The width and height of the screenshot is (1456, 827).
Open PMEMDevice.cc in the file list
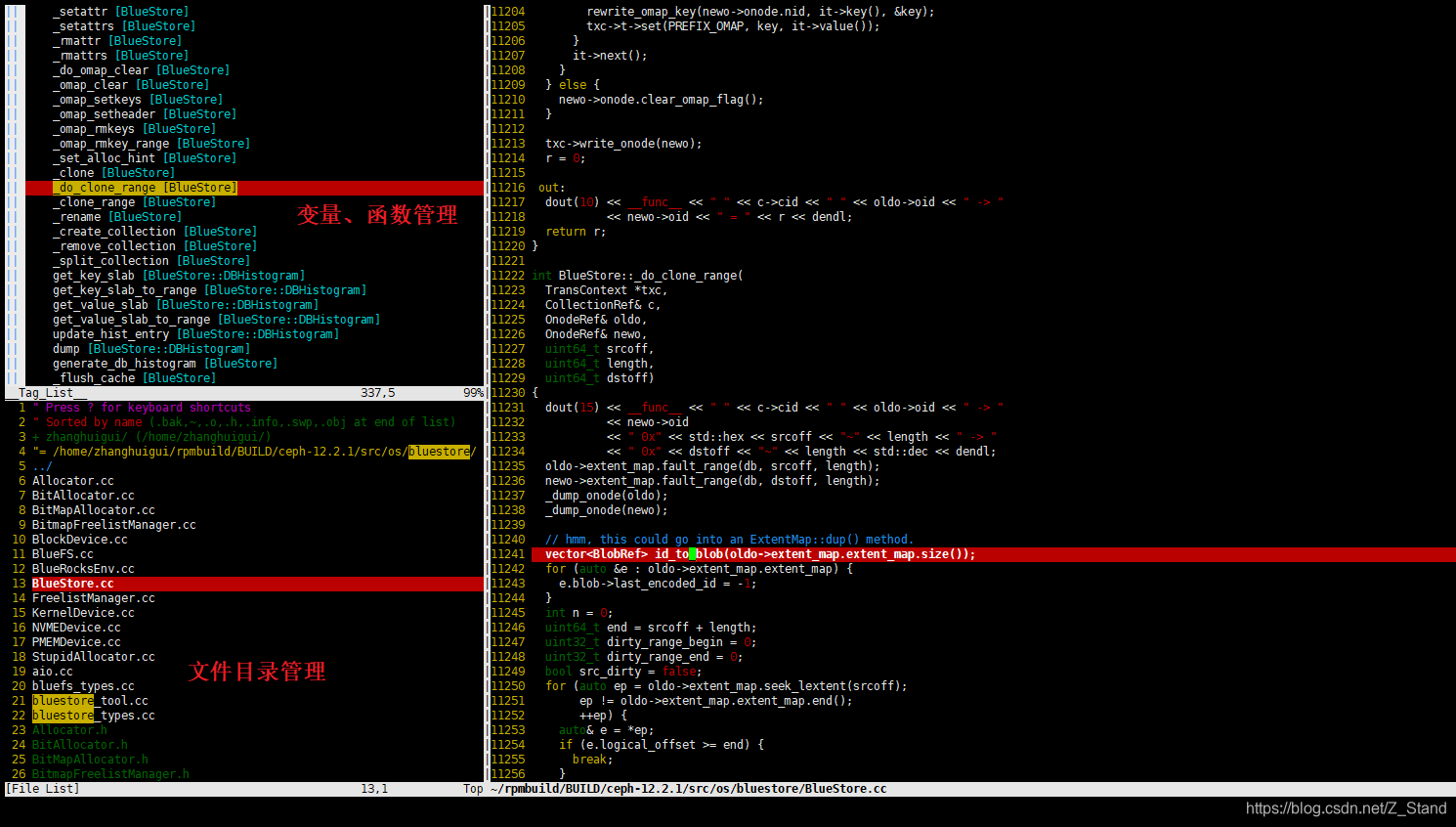point(76,642)
